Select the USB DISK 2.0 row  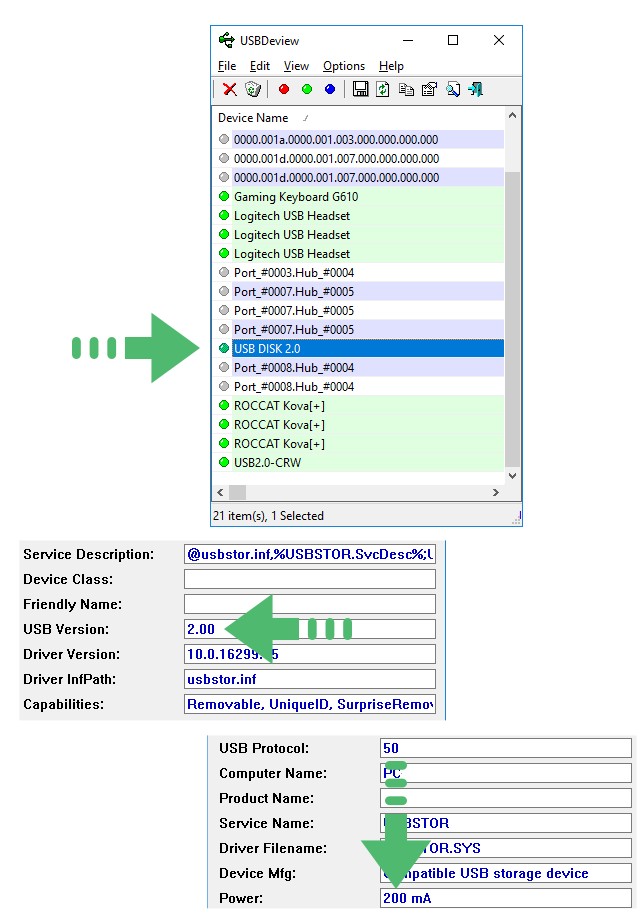(x=358, y=348)
